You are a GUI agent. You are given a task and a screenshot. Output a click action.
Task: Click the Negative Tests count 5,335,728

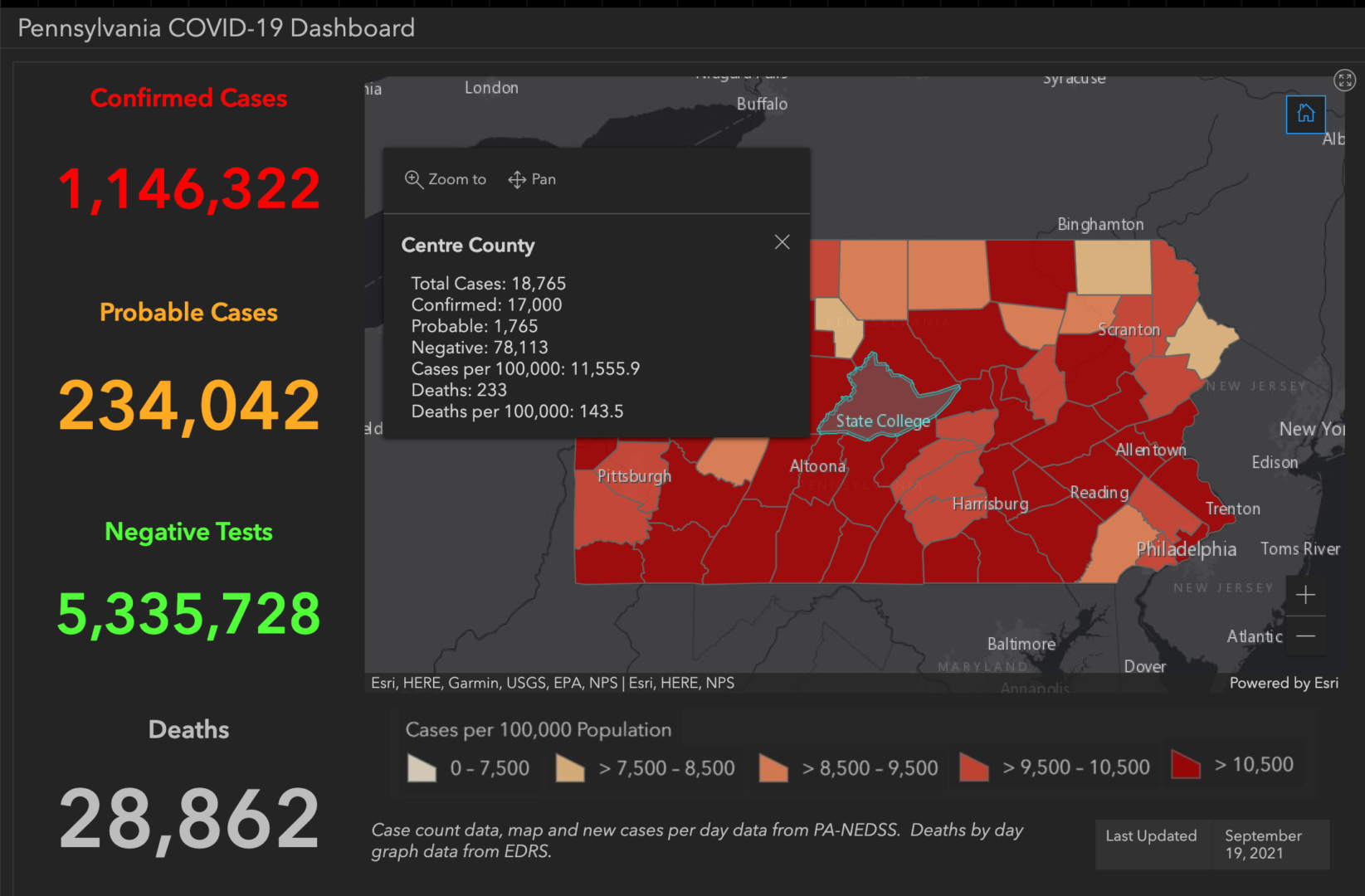[189, 614]
